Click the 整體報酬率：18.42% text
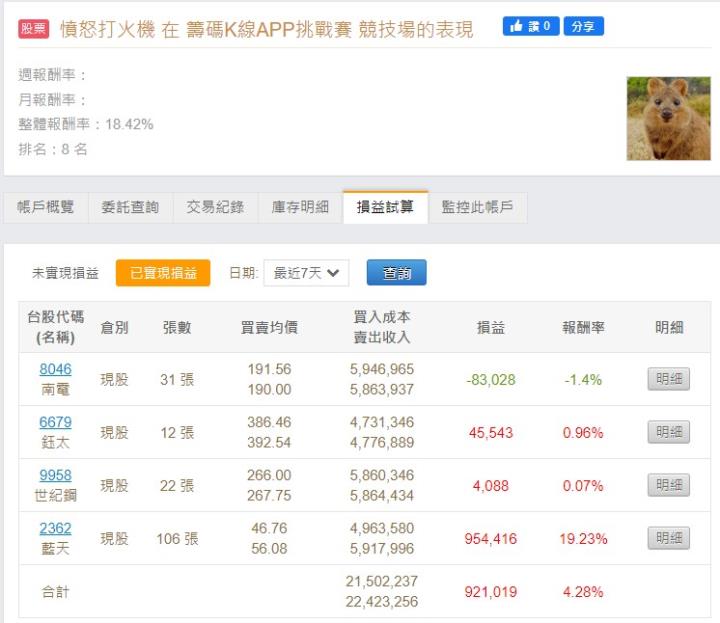Viewport: 720px width, 623px height. 85,124
